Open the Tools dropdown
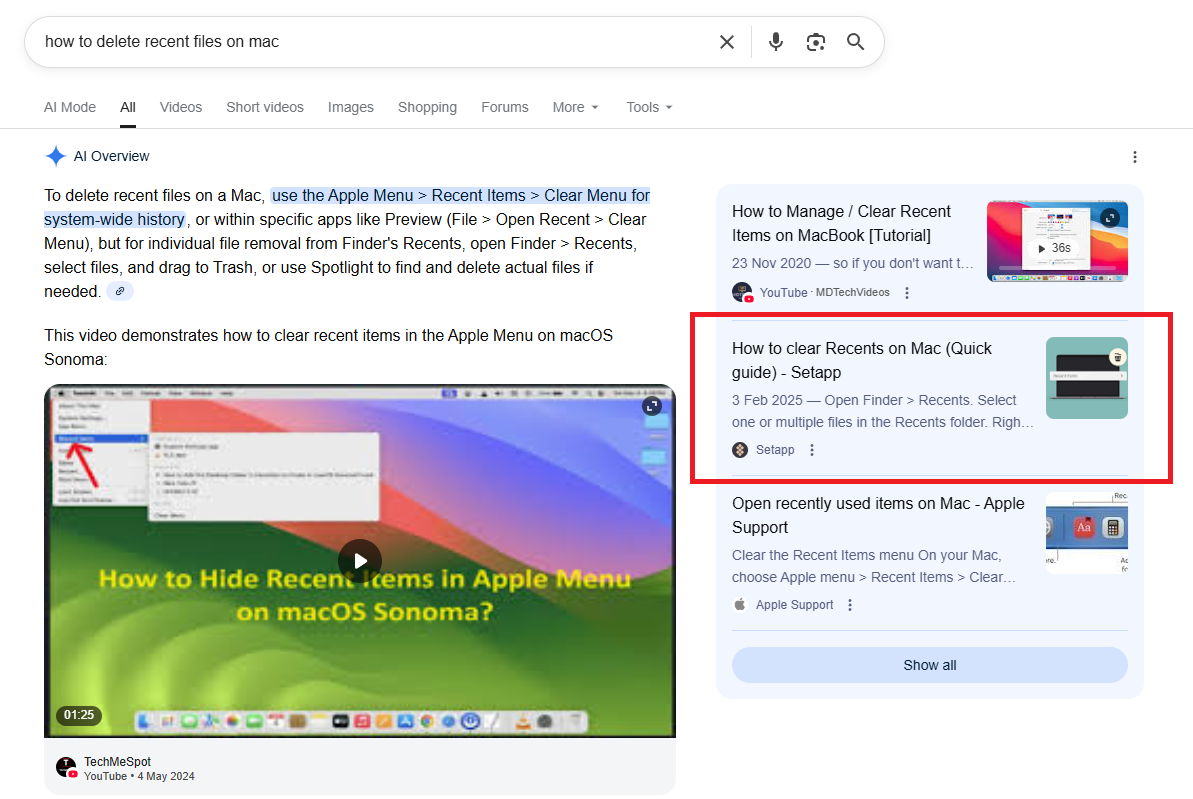The image size is (1193, 799). [x=649, y=107]
